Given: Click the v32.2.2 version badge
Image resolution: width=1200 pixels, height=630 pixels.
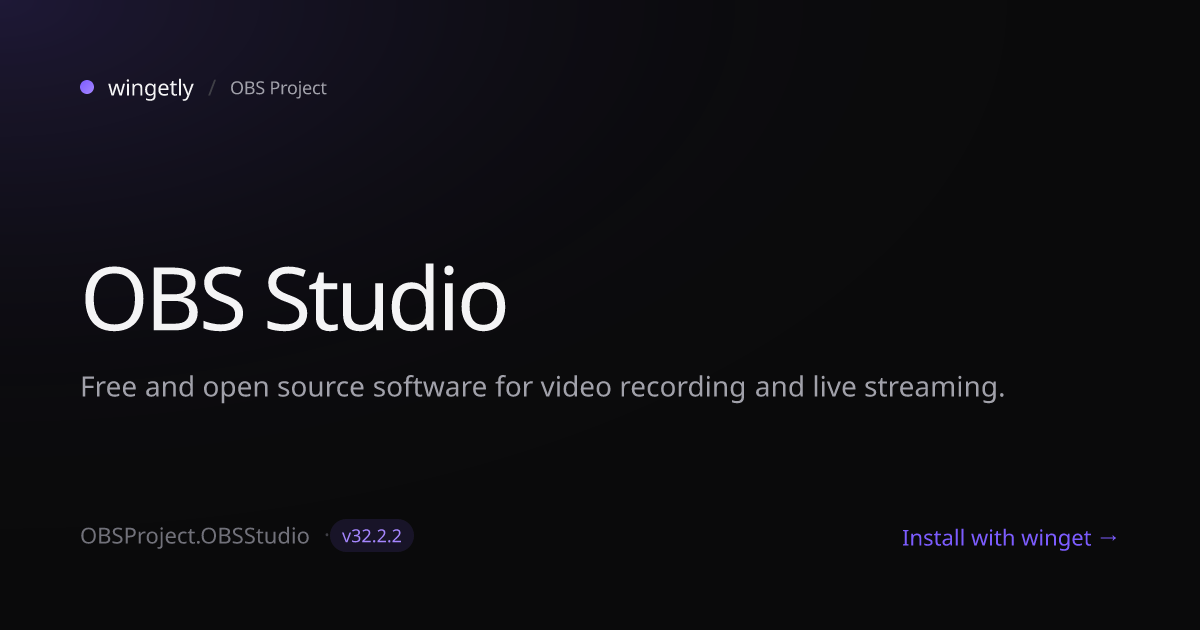Looking at the screenshot, I should tap(372, 536).
